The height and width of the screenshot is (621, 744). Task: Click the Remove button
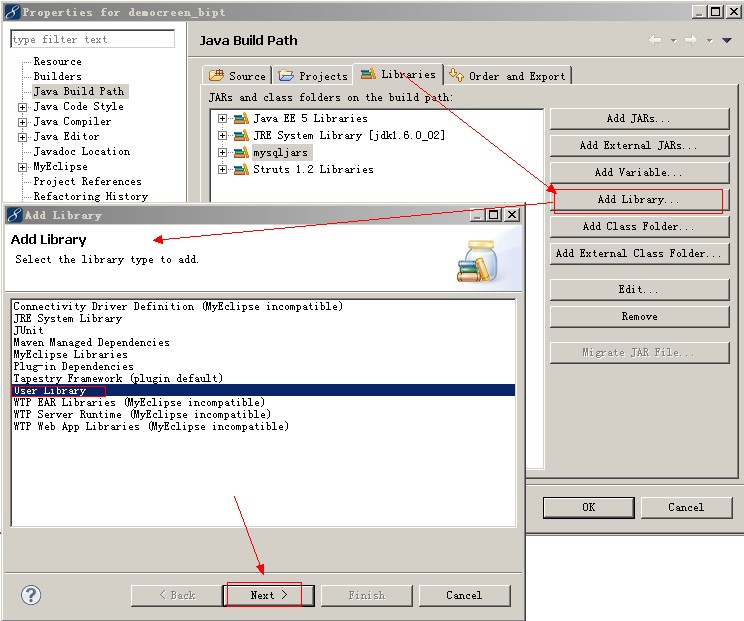pos(639,316)
